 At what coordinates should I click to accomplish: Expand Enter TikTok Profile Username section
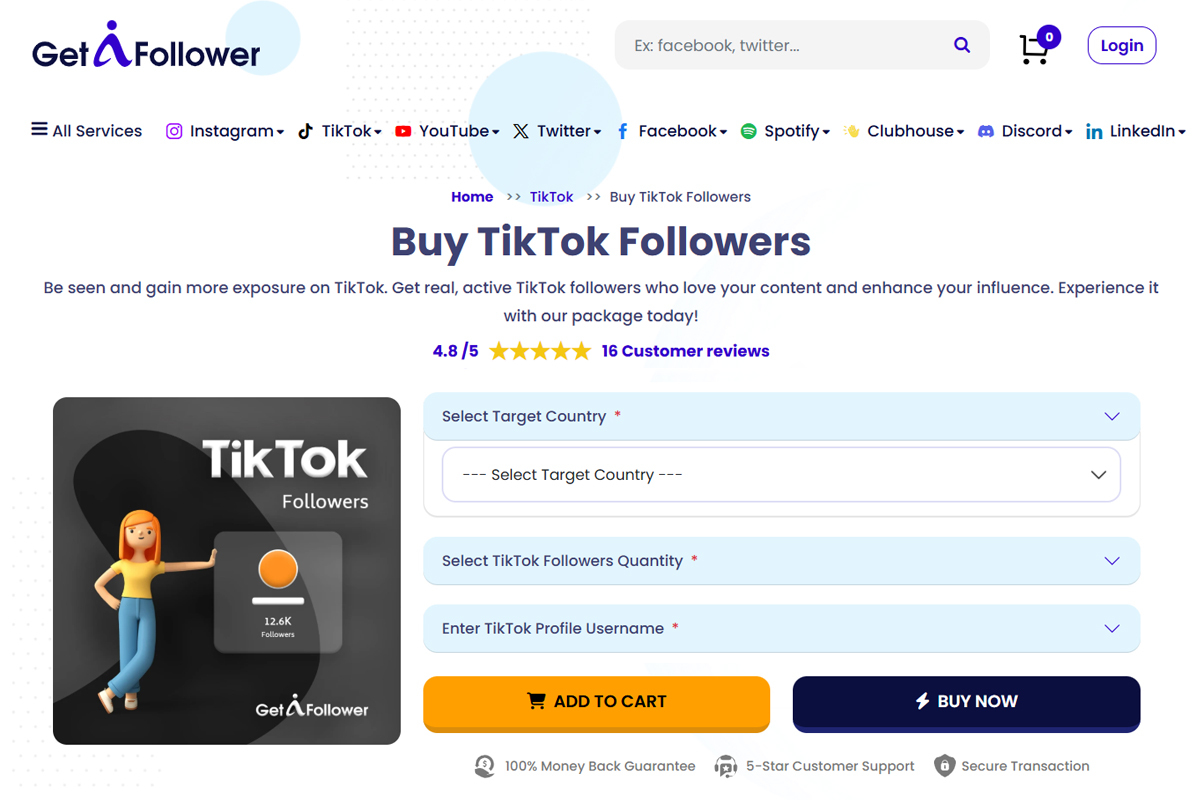tap(782, 628)
